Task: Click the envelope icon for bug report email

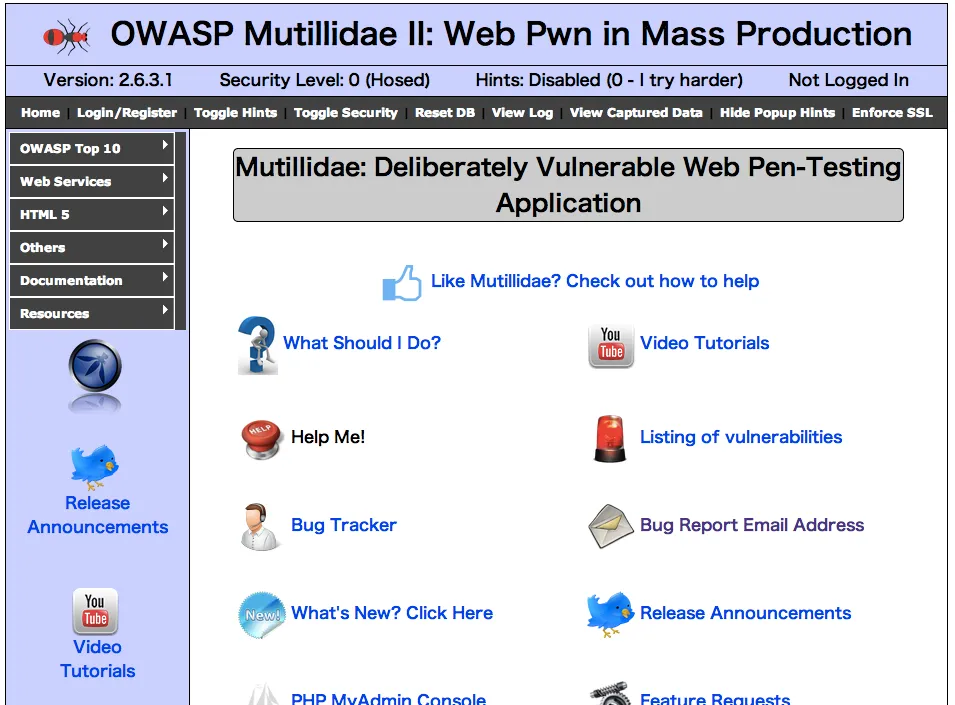Action: [x=610, y=525]
